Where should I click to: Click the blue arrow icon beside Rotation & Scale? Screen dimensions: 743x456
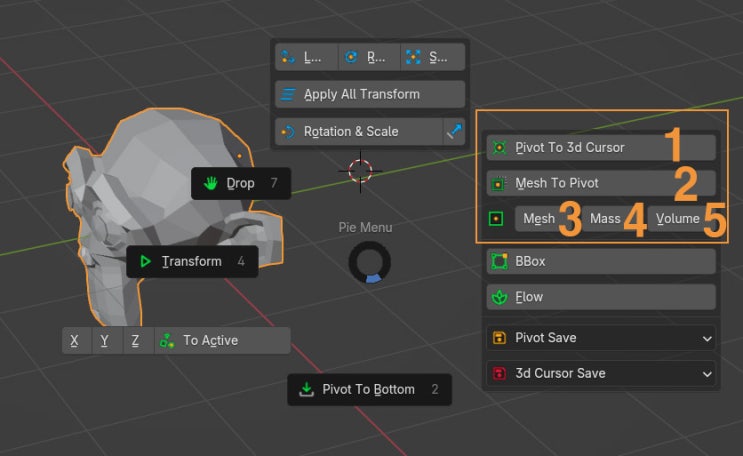(455, 131)
